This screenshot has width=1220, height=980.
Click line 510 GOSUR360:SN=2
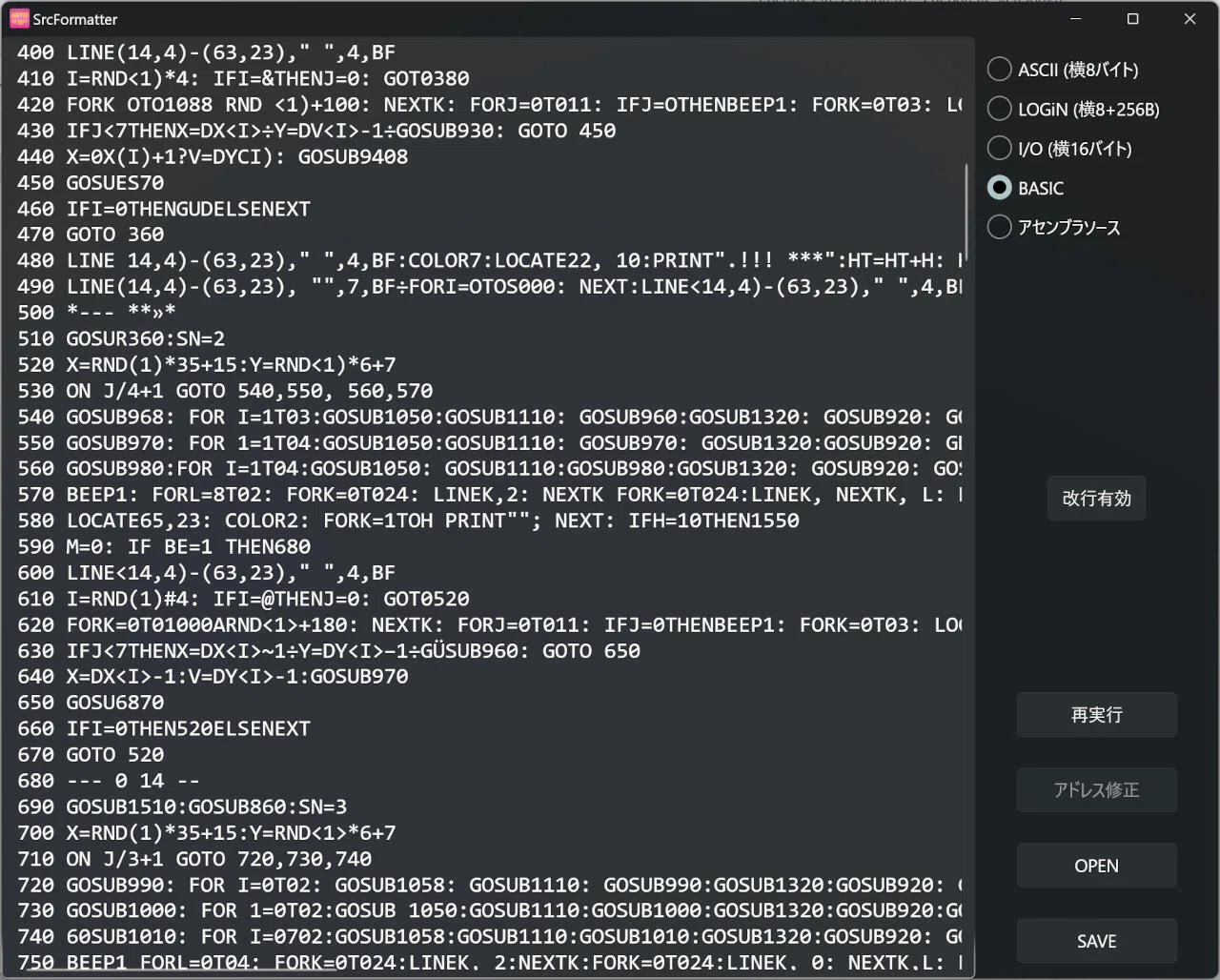point(121,338)
